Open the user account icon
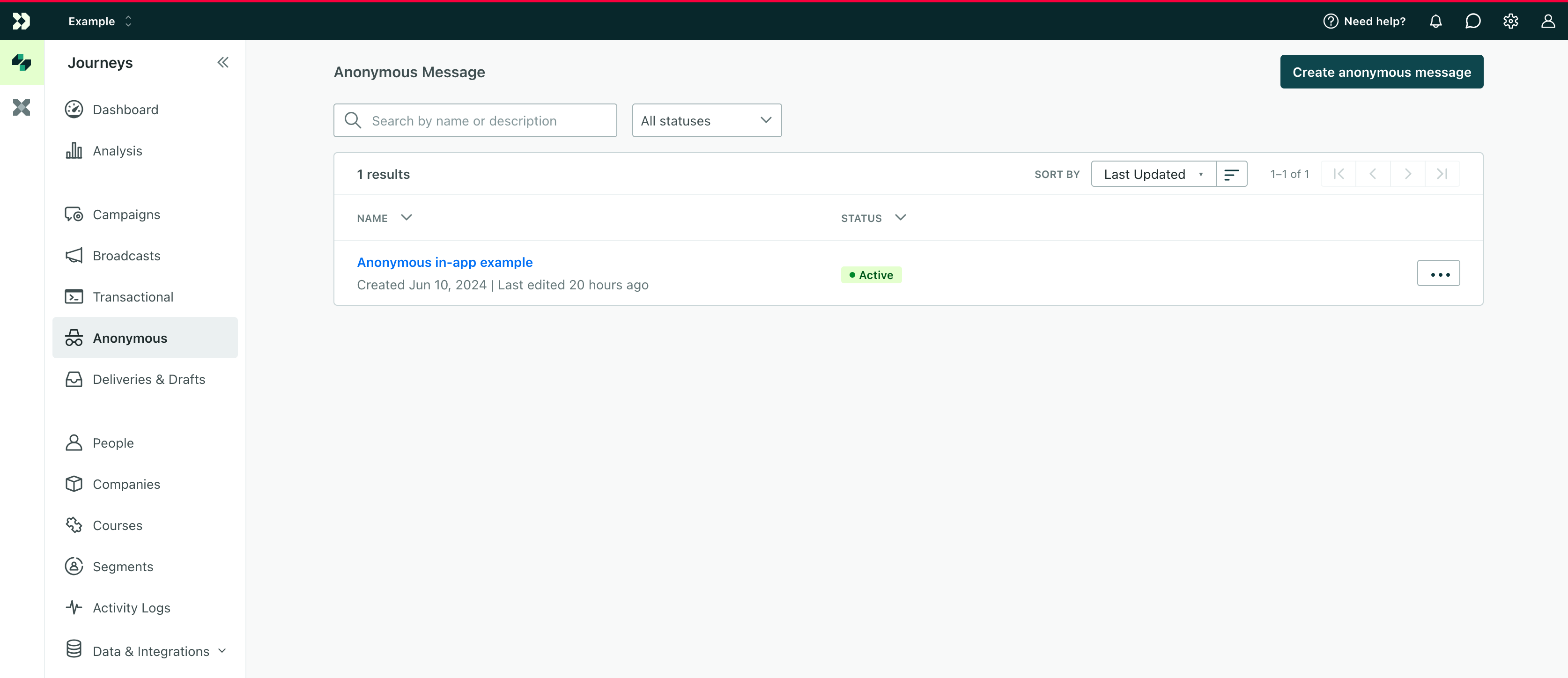 coord(1548,21)
